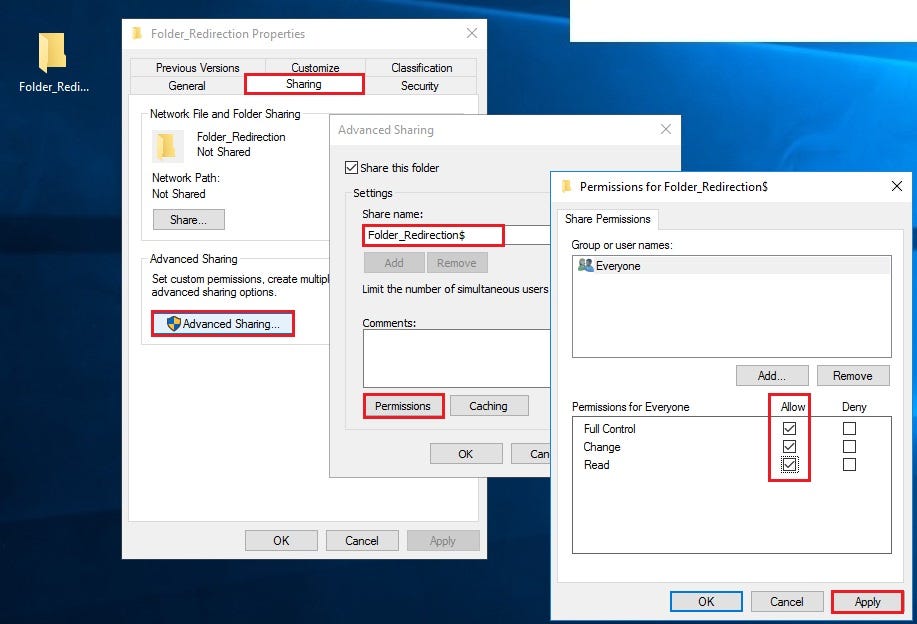
Task: Click the Everyone group icon in permissions list
Action: point(588,266)
